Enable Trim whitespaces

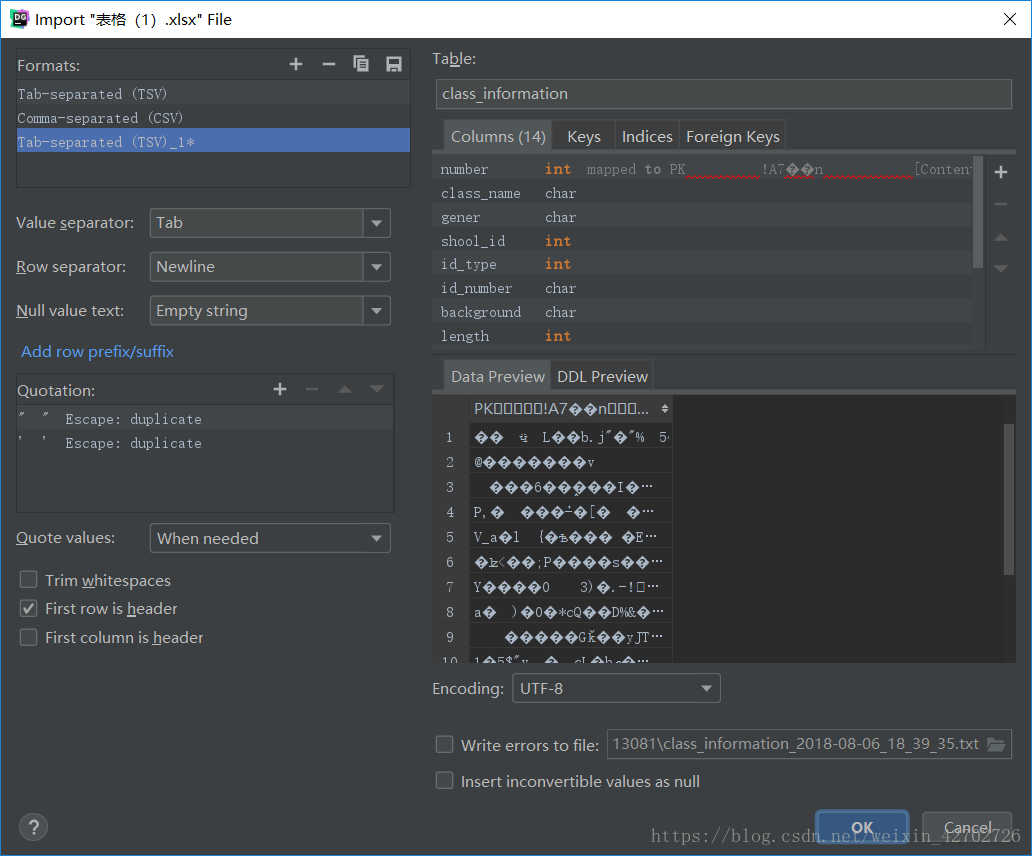point(28,580)
